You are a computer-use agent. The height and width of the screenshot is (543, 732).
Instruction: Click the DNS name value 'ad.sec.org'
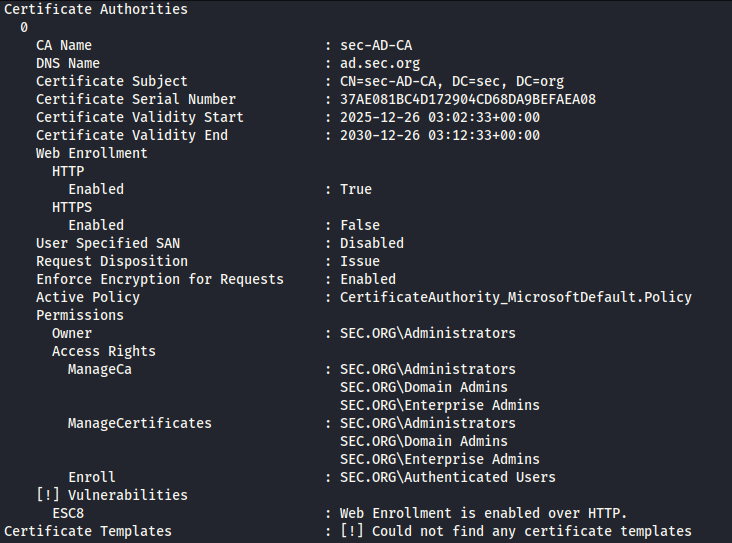(x=380, y=63)
